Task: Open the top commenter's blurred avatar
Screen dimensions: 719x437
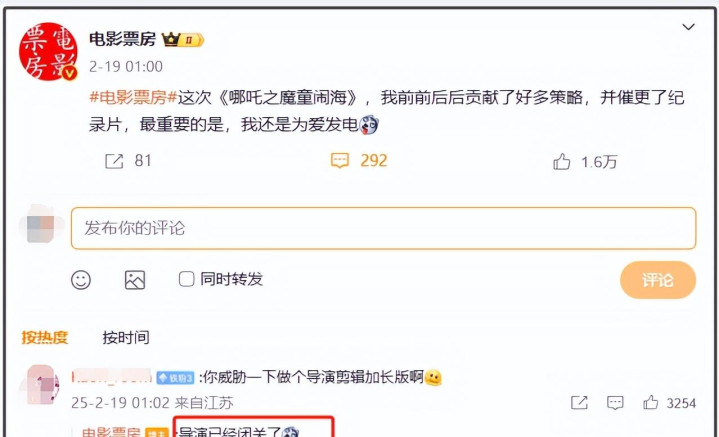Action: pyautogui.click(x=42, y=385)
